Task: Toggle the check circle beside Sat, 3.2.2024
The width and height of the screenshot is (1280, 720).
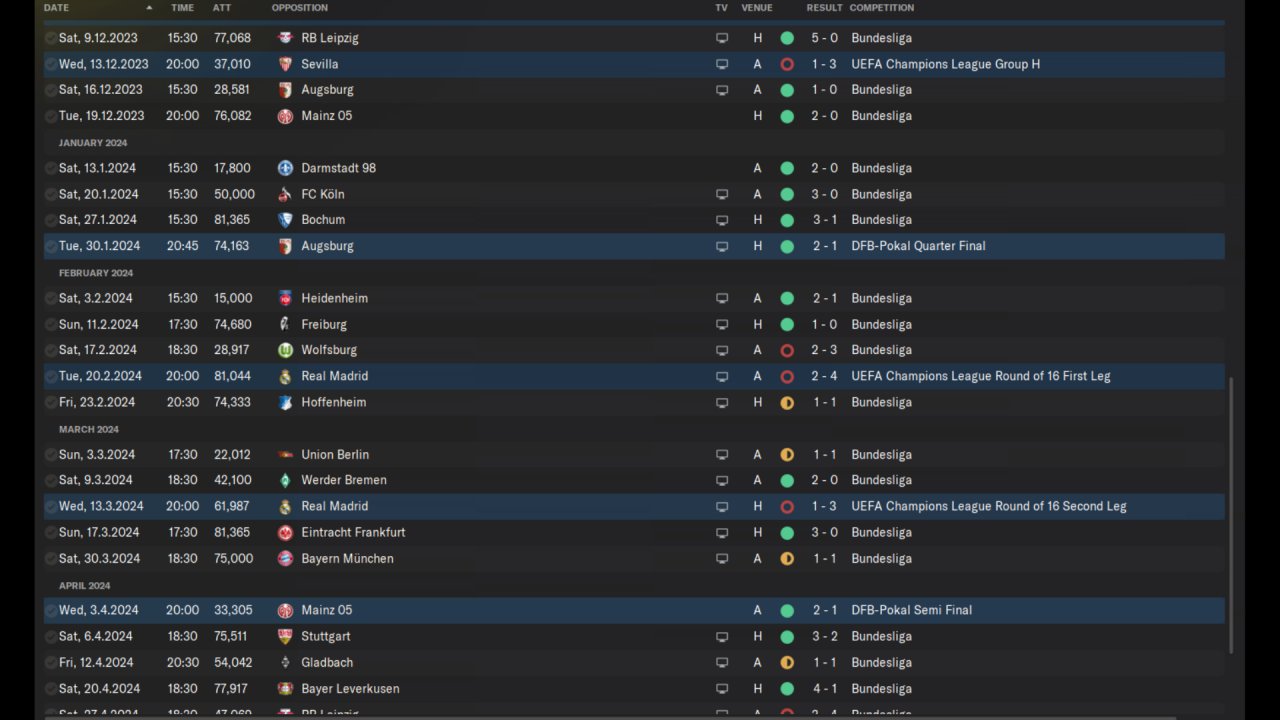Action: click(x=51, y=298)
